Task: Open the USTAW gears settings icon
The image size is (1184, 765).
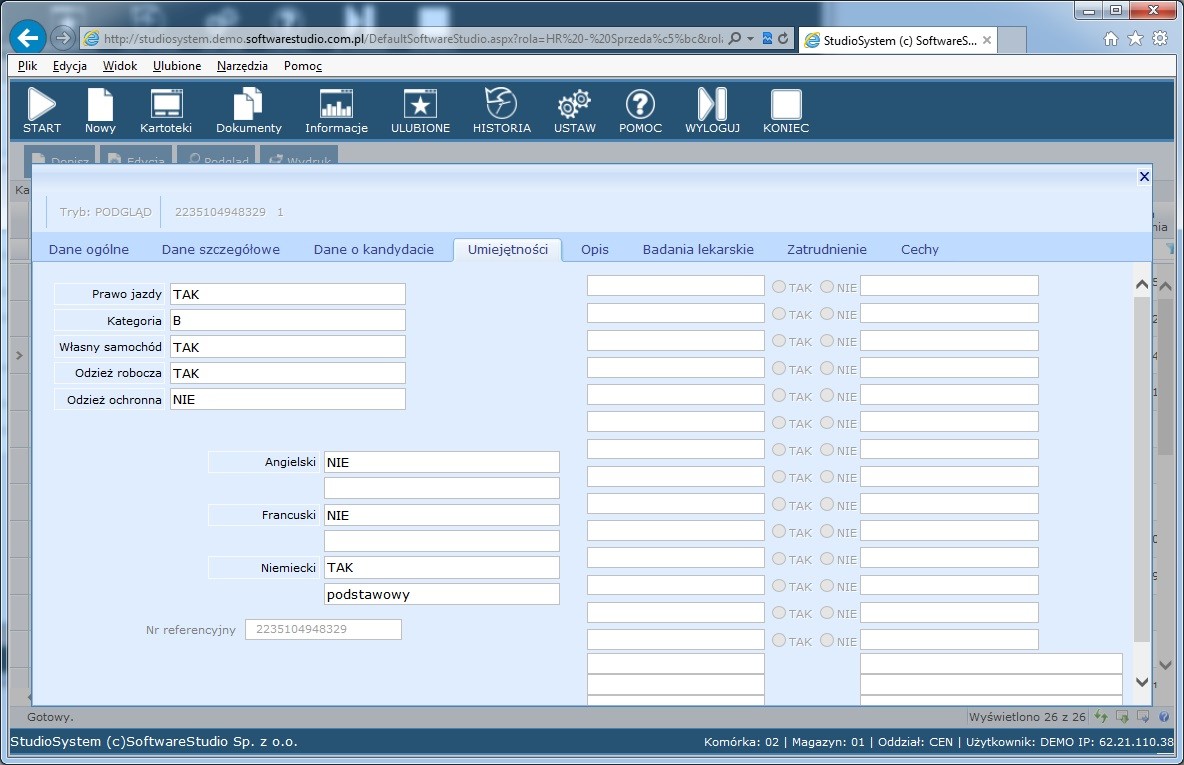Action: (x=575, y=110)
